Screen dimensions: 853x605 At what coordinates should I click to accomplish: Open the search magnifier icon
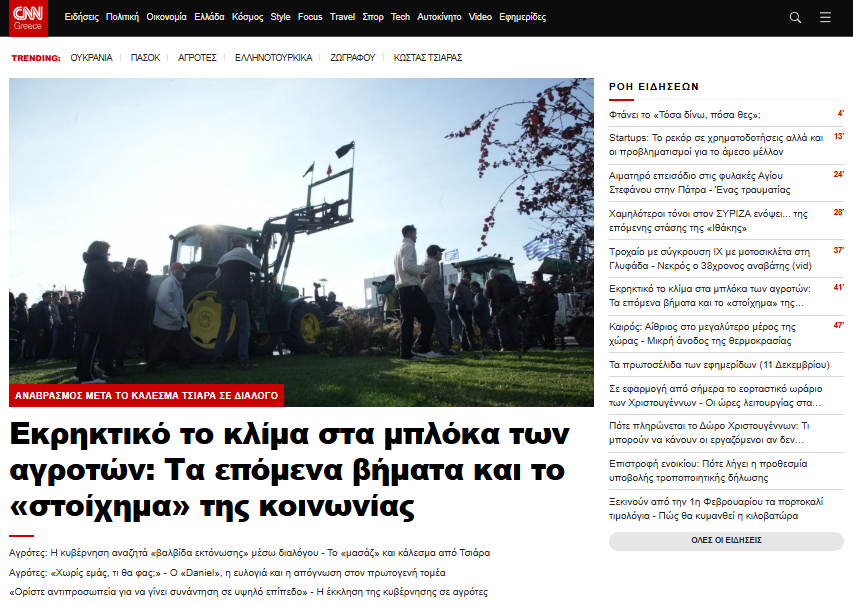(795, 17)
